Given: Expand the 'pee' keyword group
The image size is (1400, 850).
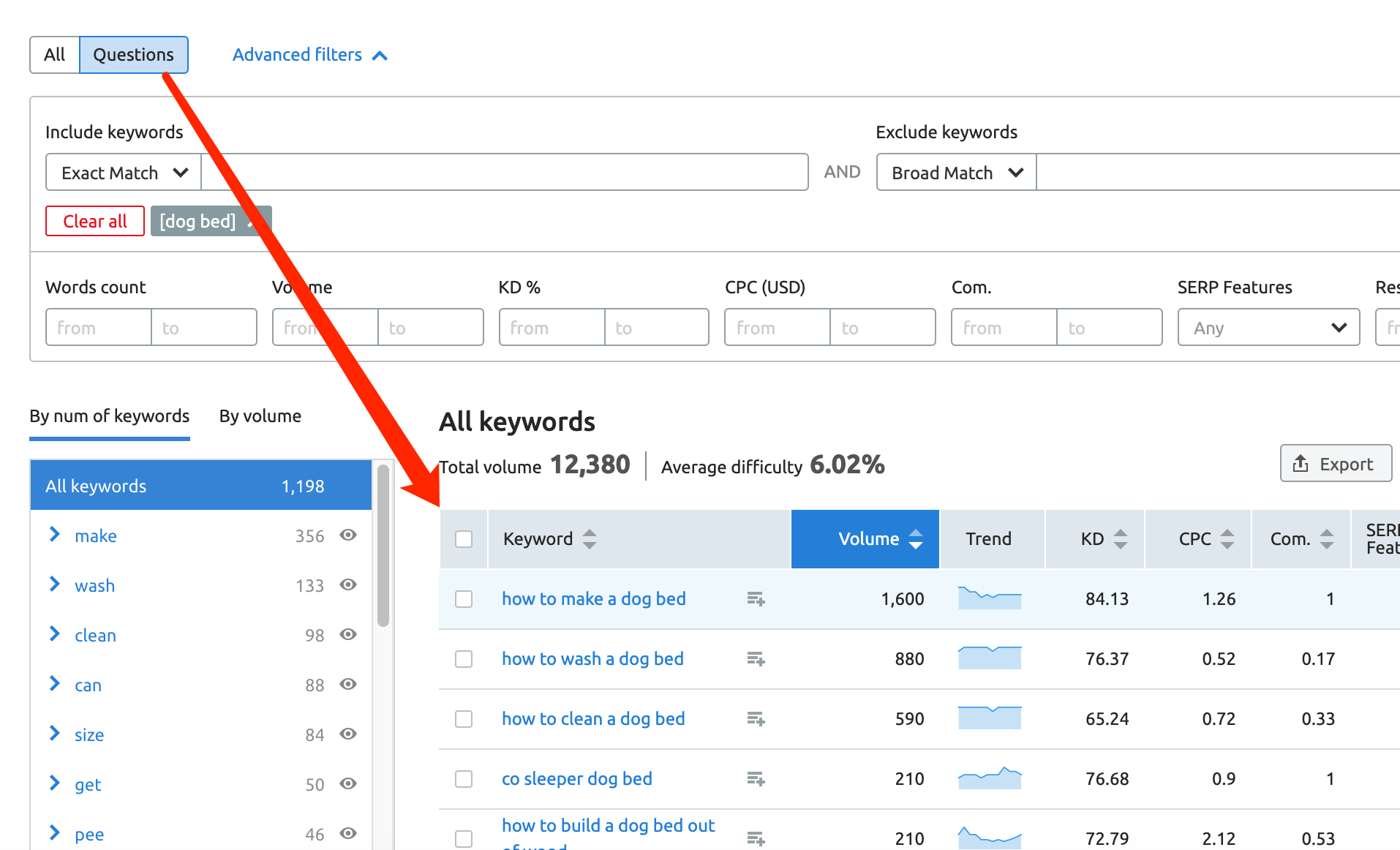Looking at the screenshot, I should tap(54, 833).
